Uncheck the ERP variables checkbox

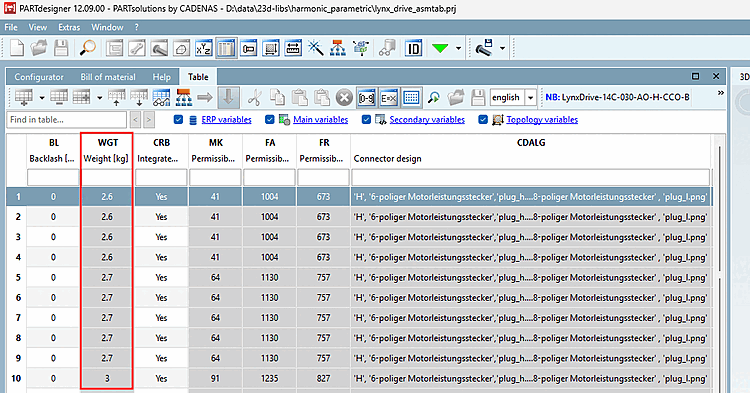click(x=178, y=120)
